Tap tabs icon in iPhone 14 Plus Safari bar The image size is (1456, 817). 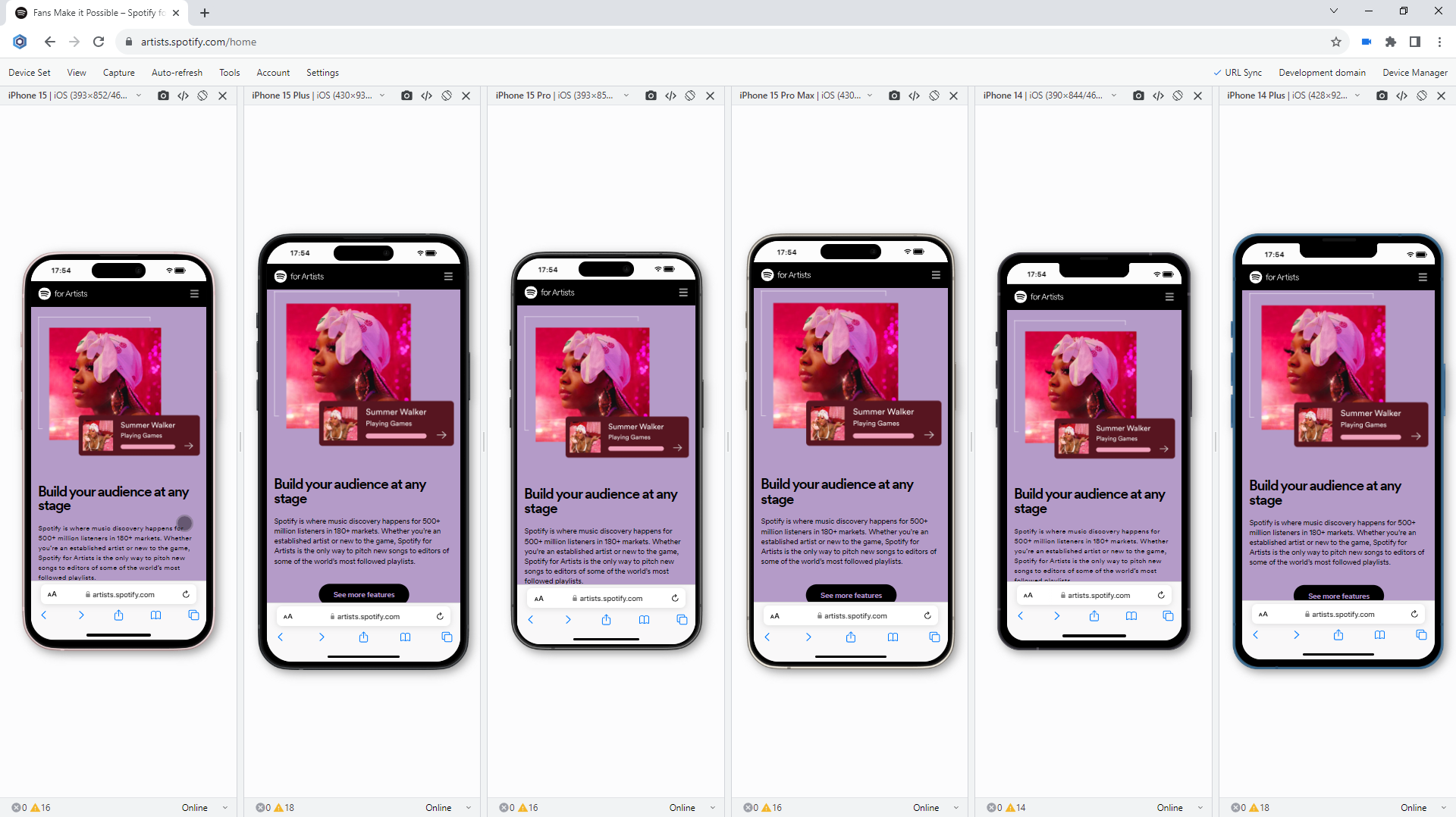pyautogui.click(x=1421, y=635)
